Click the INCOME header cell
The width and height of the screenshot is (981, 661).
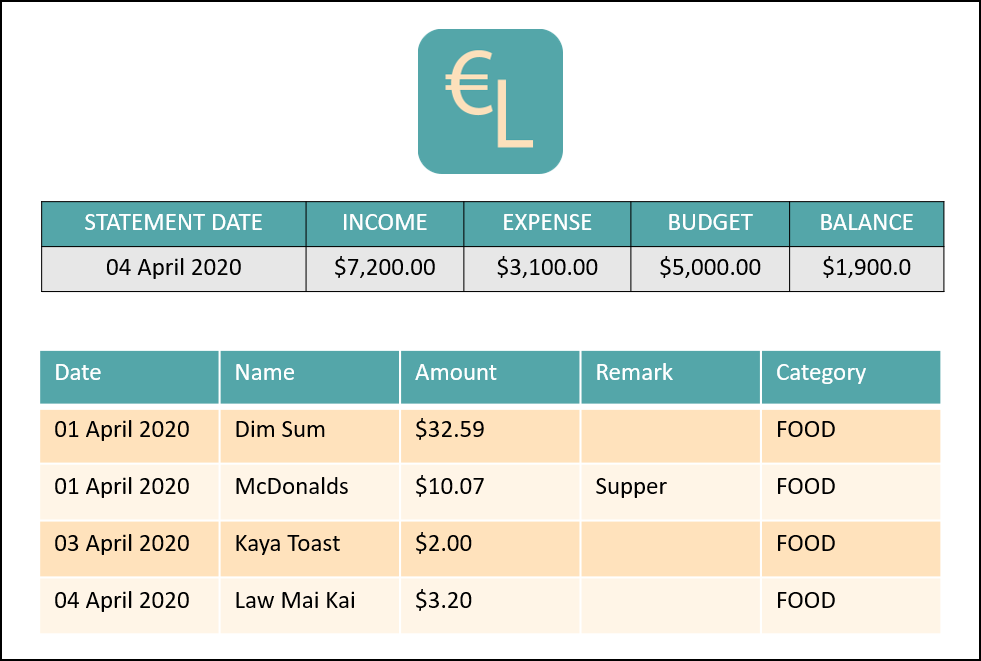click(385, 223)
